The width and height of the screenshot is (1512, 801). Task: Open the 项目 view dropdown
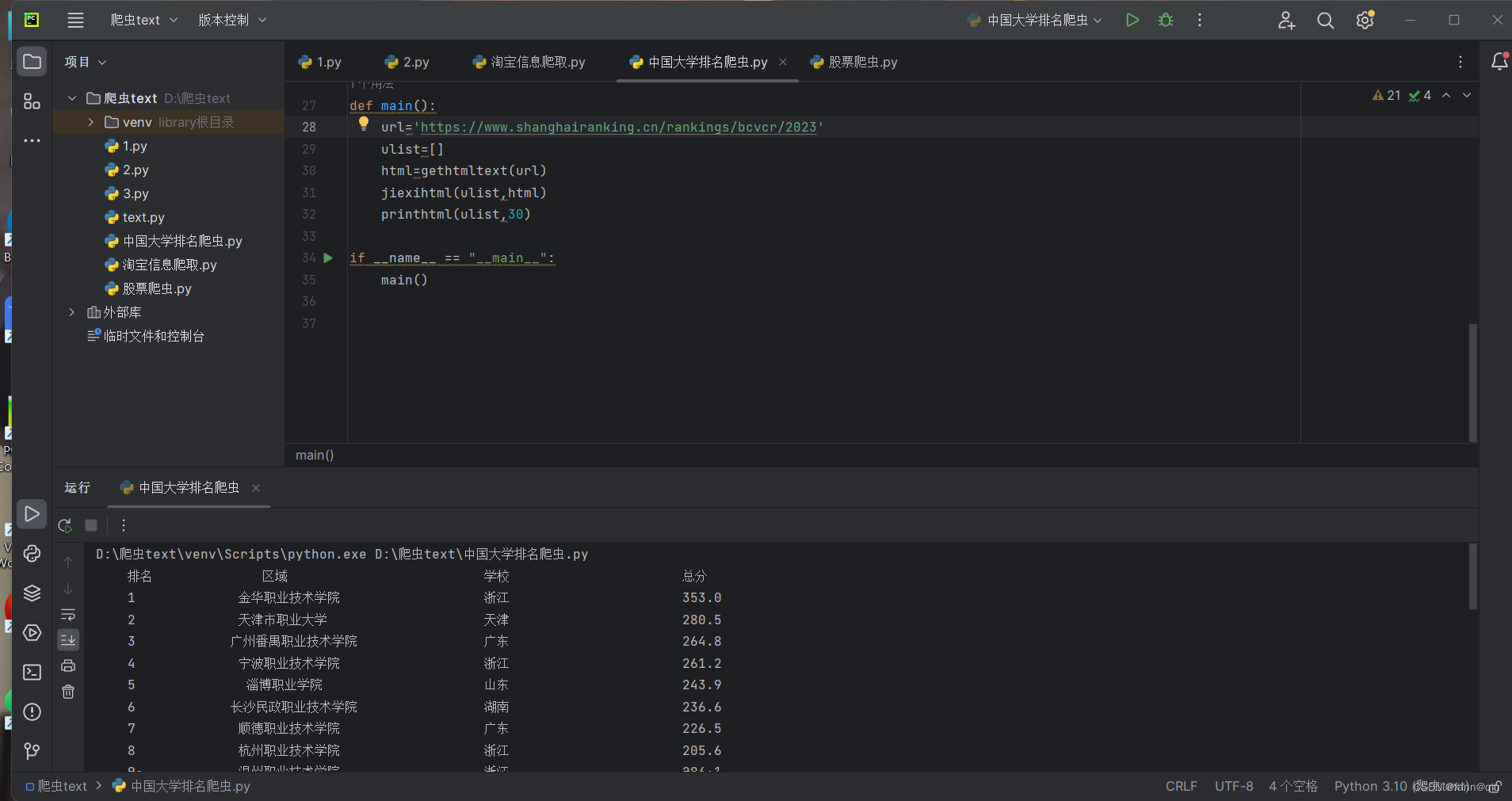point(86,62)
